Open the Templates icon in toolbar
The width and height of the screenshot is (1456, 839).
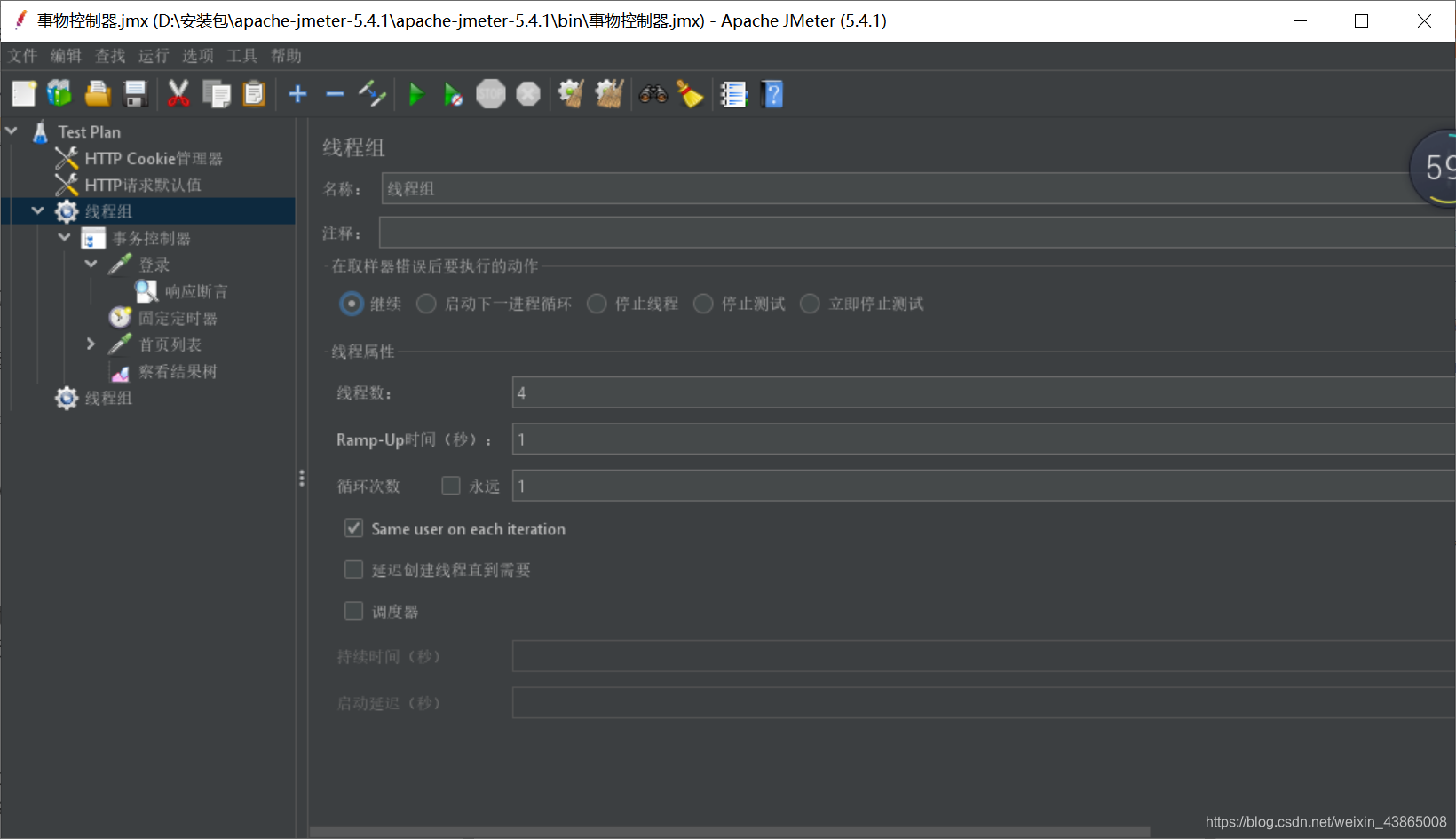pos(60,94)
